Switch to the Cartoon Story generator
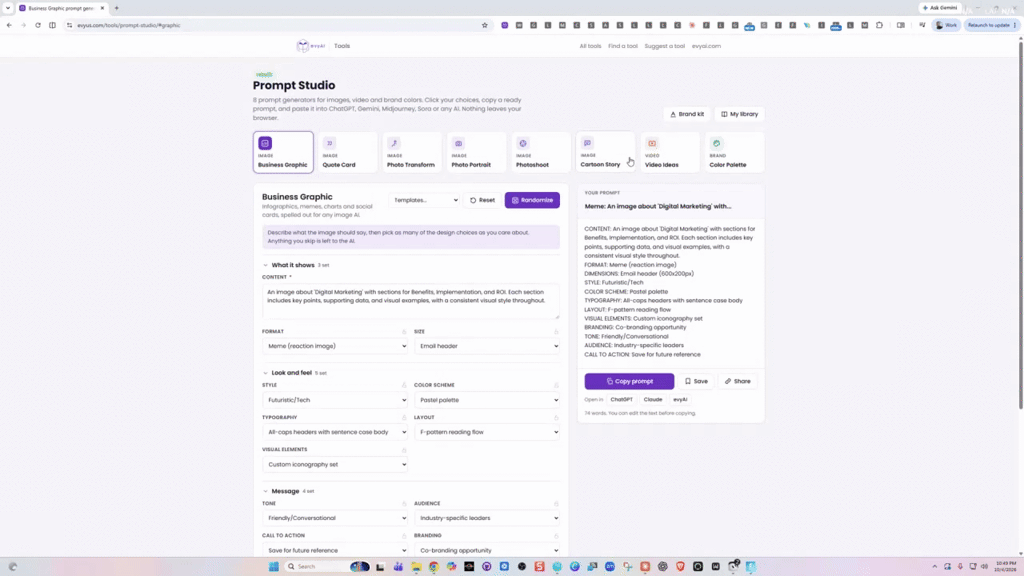The height and width of the screenshot is (576, 1024). (605, 152)
